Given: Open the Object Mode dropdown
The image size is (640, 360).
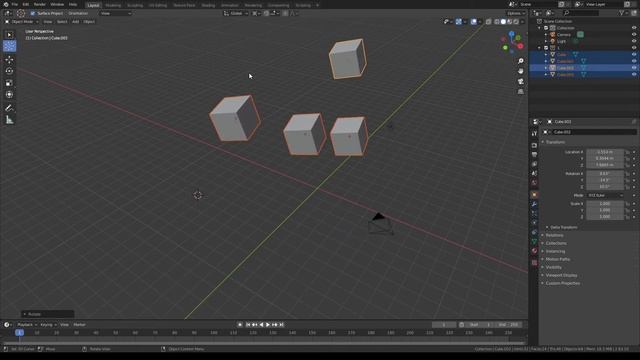Looking at the screenshot, I should (22, 22).
